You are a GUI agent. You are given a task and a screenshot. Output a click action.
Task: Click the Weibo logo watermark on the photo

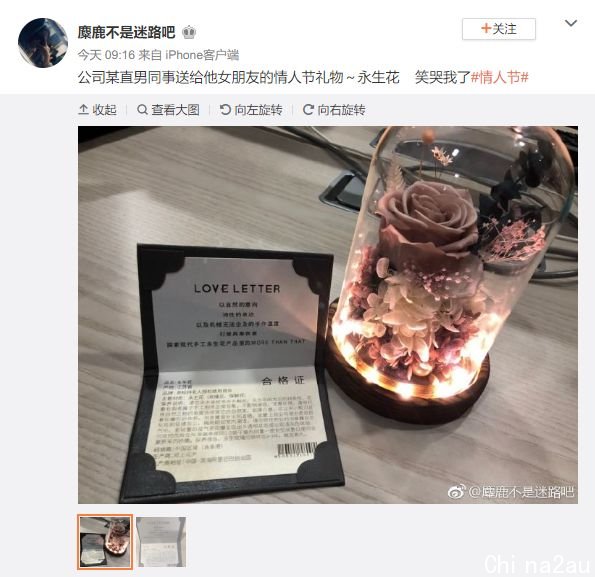456,492
